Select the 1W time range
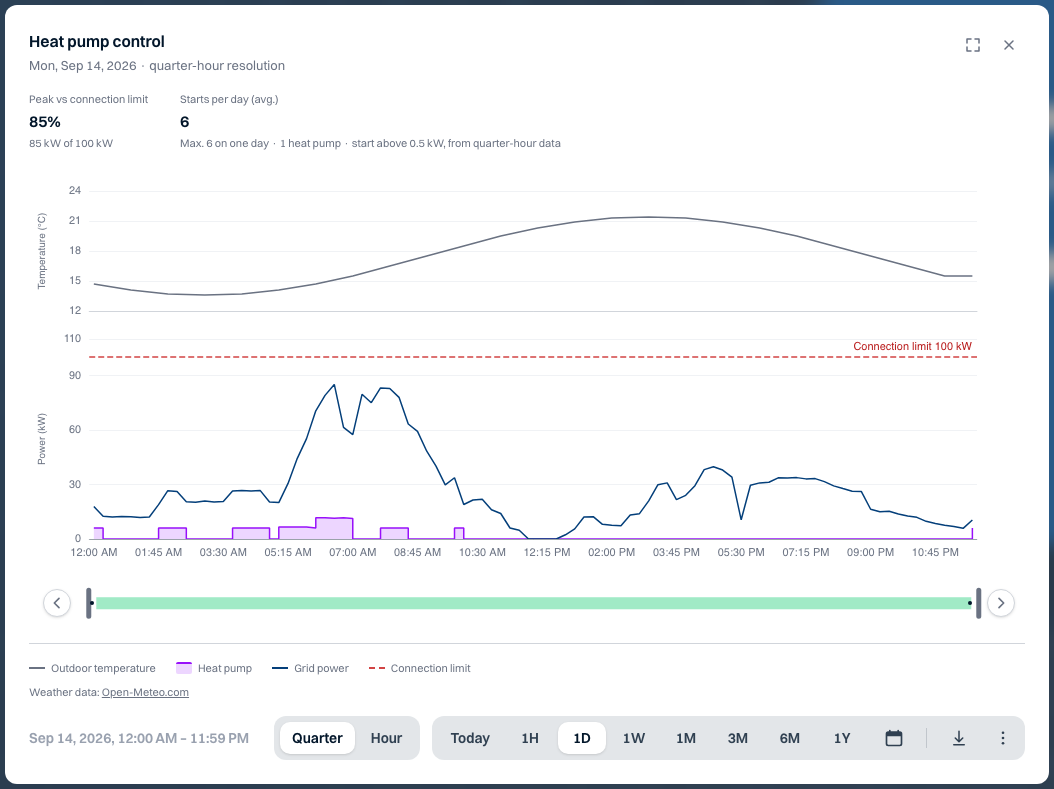 click(x=634, y=738)
